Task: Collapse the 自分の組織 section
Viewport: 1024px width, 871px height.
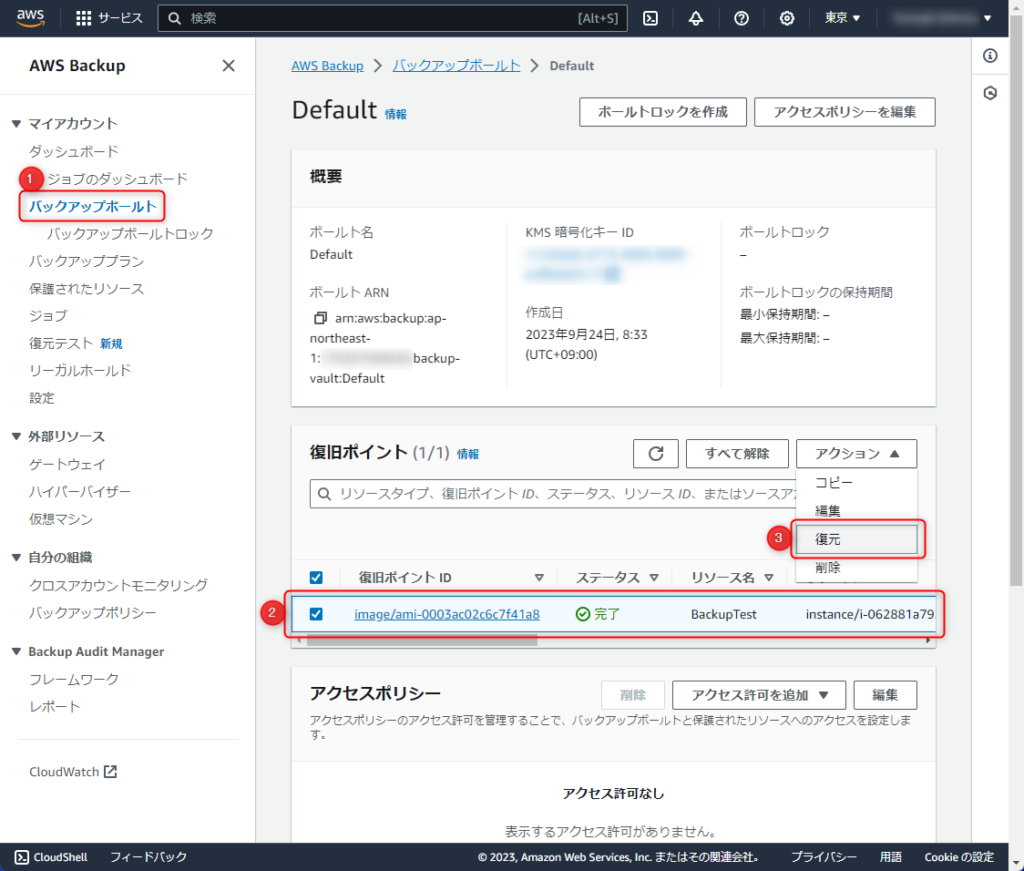Action: pos(16,557)
